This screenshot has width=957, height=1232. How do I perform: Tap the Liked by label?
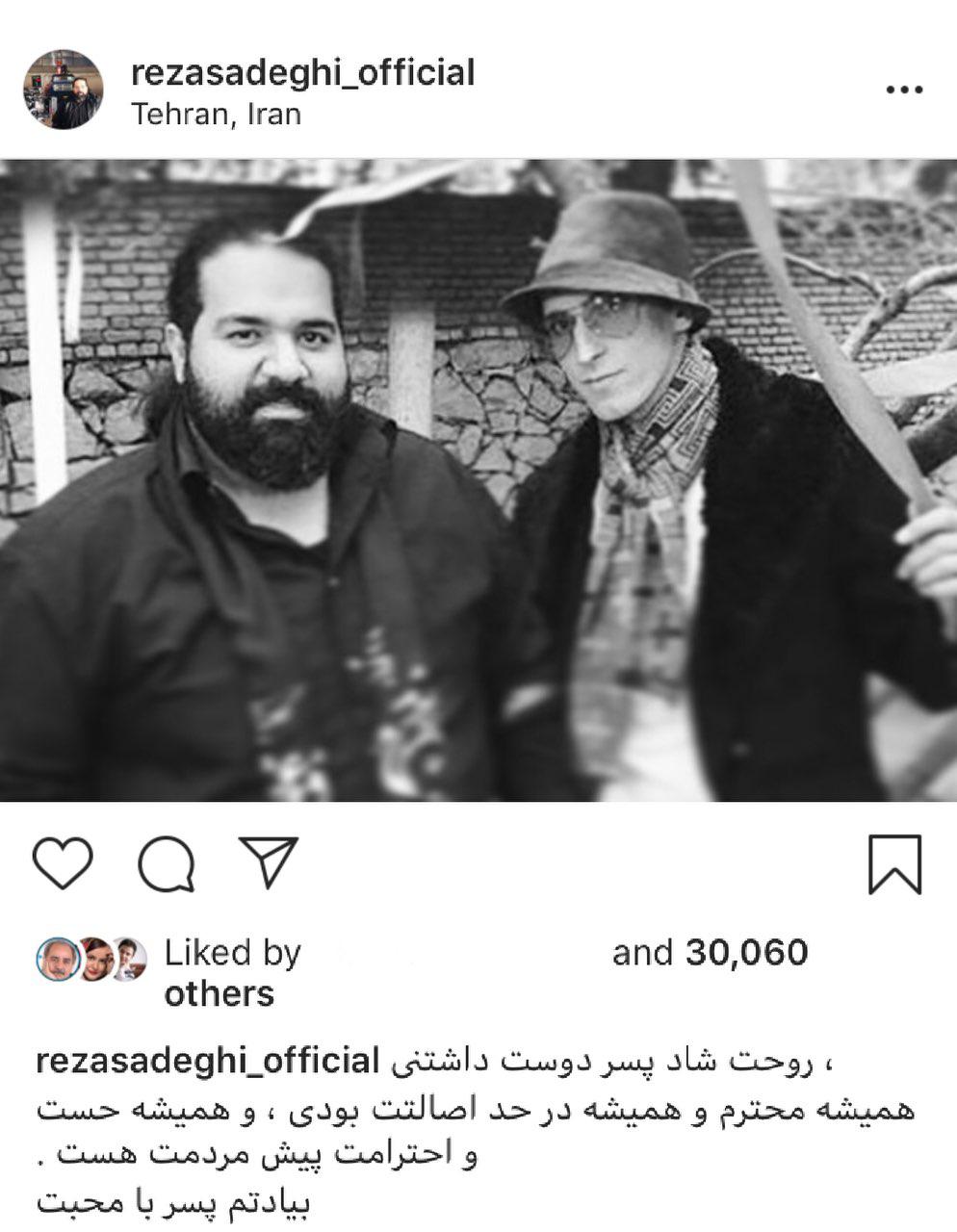(233, 953)
